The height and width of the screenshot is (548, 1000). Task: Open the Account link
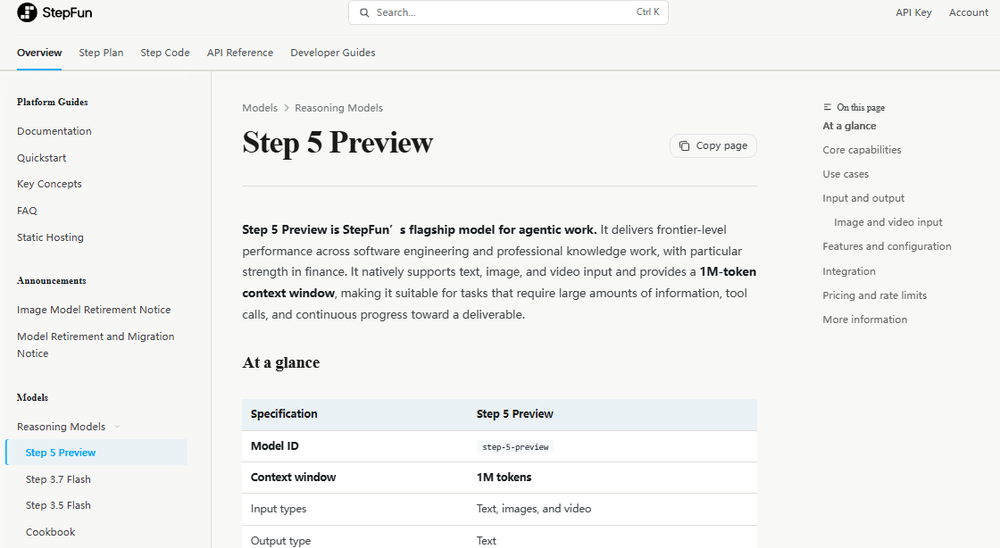pos(968,13)
